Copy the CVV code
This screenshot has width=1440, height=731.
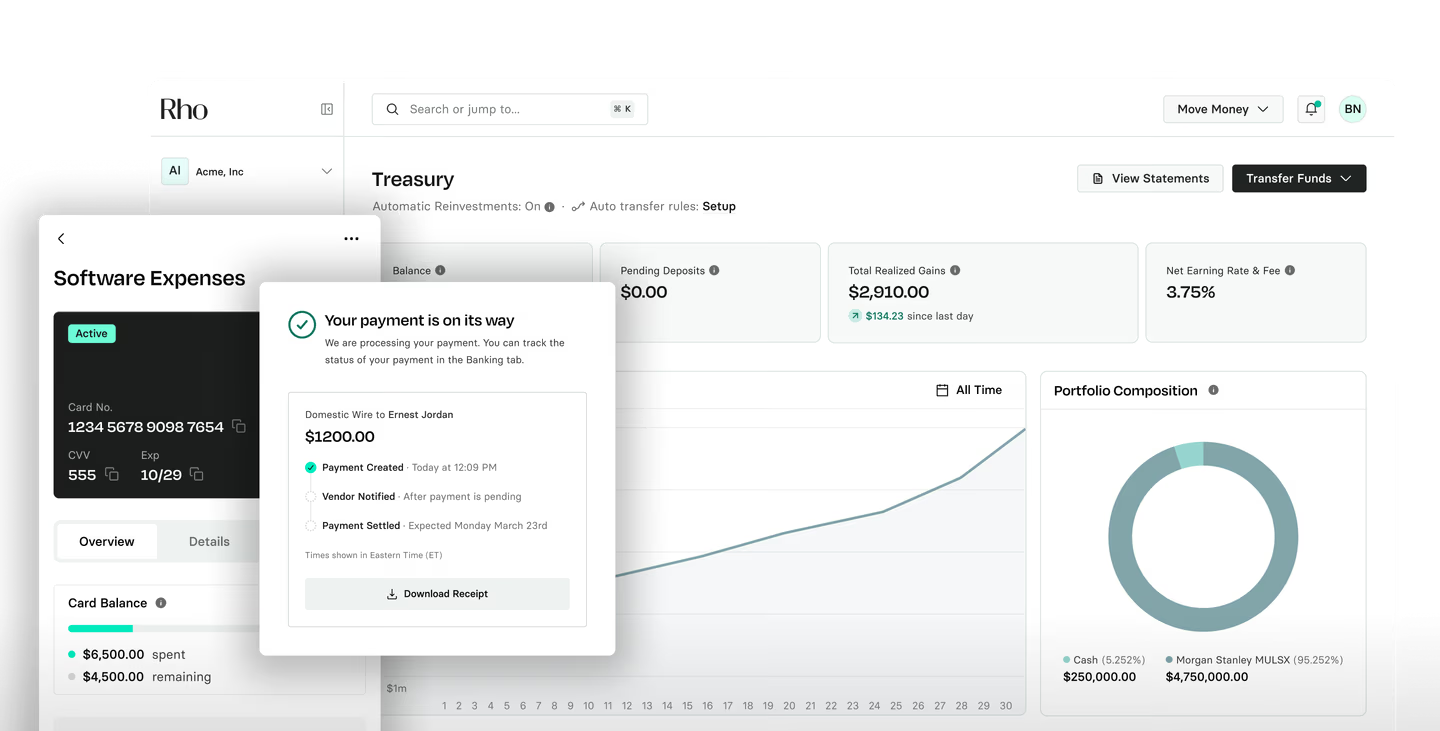(x=112, y=474)
